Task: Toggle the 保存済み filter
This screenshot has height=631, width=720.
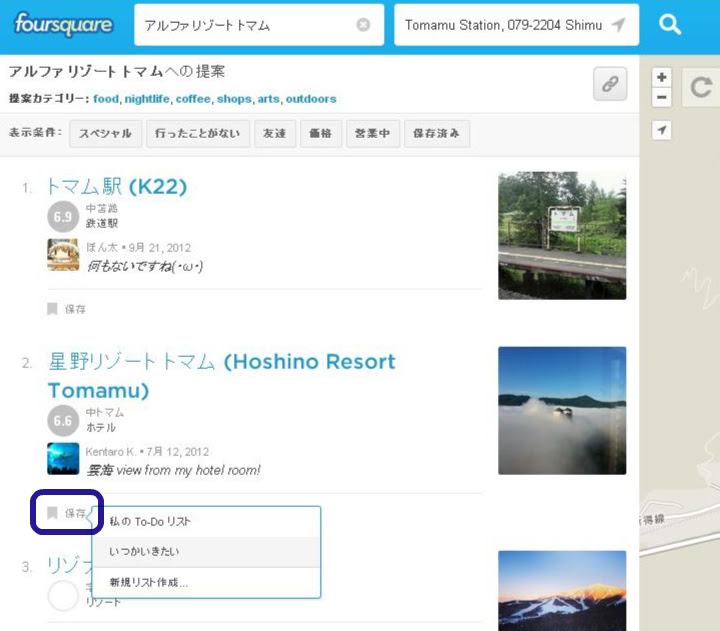Action: pyautogui.click(x=437, y=134)
